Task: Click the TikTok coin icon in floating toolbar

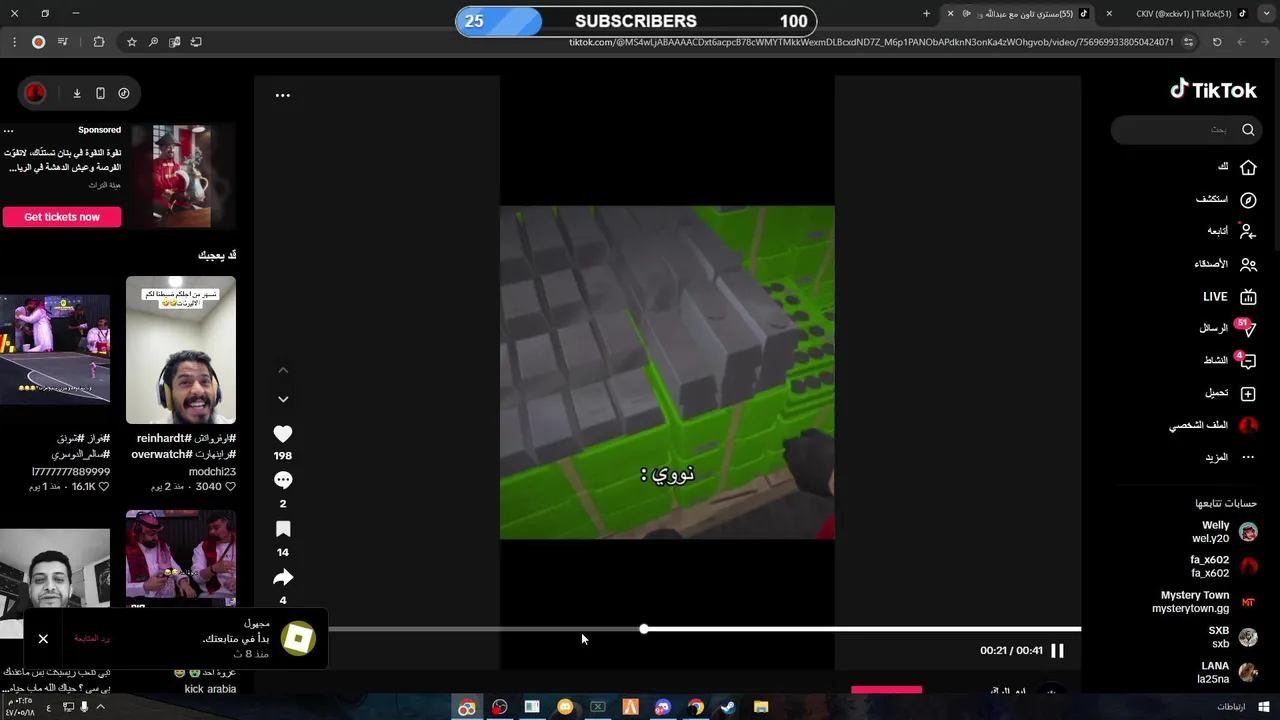Action: pyautogui.click(x=124, y=93)
